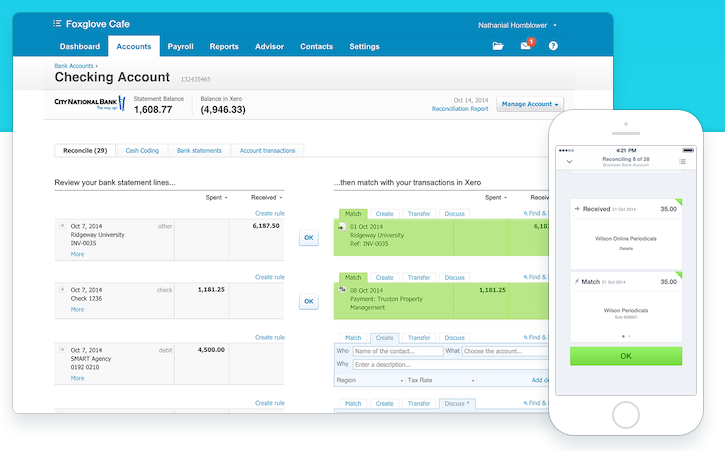
Task: Open the Foxglove Cafe menu list icon
Action: (x=57, y=24)
